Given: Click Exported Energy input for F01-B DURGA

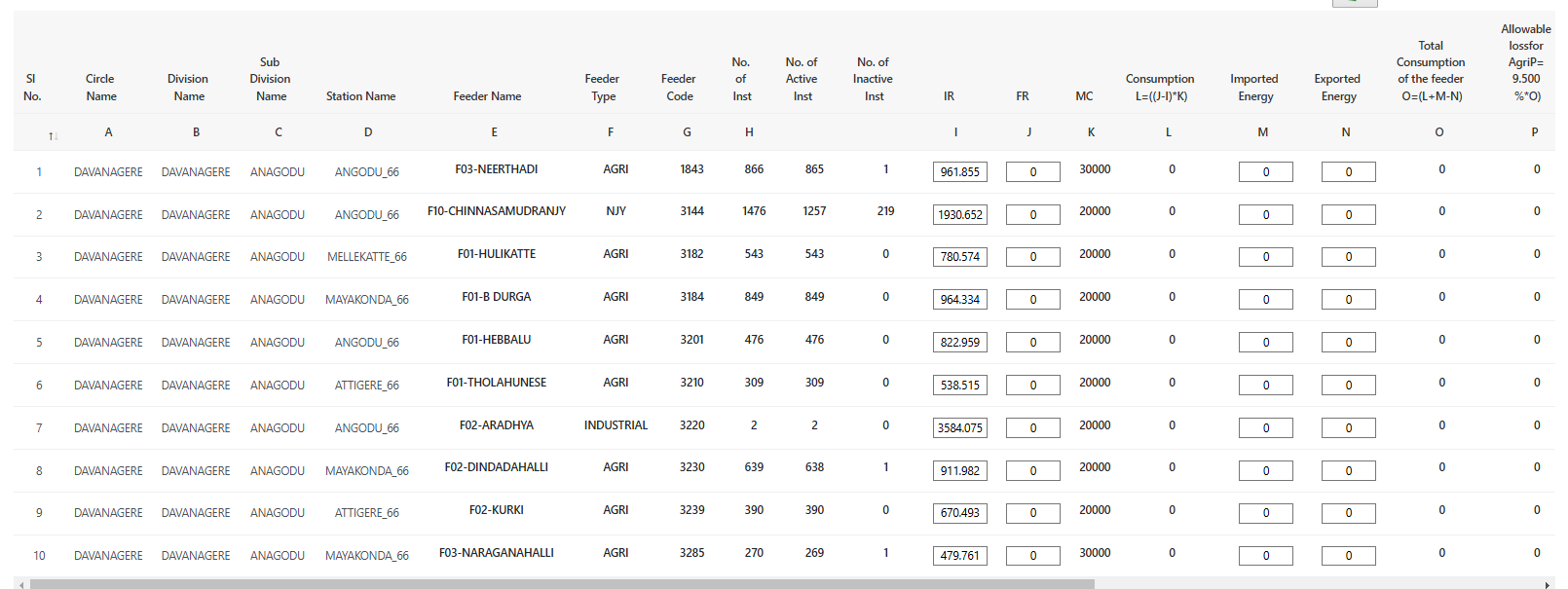Looking at the screenshot, I should [1348, 300].
